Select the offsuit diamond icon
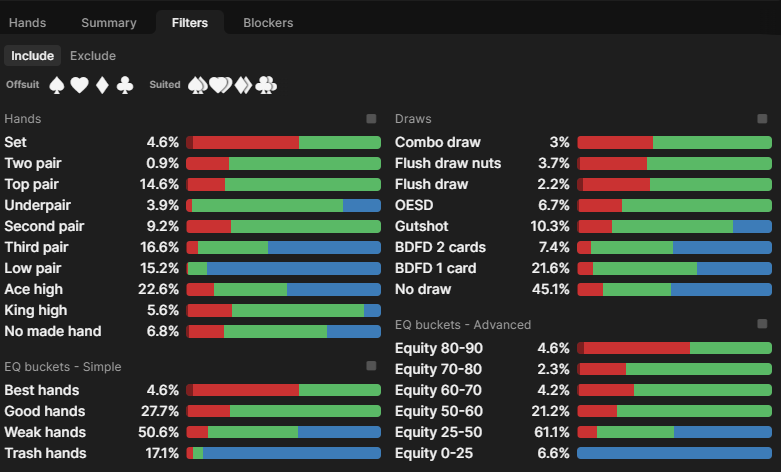This screenshot has width=781, height=472. [102, 86]
